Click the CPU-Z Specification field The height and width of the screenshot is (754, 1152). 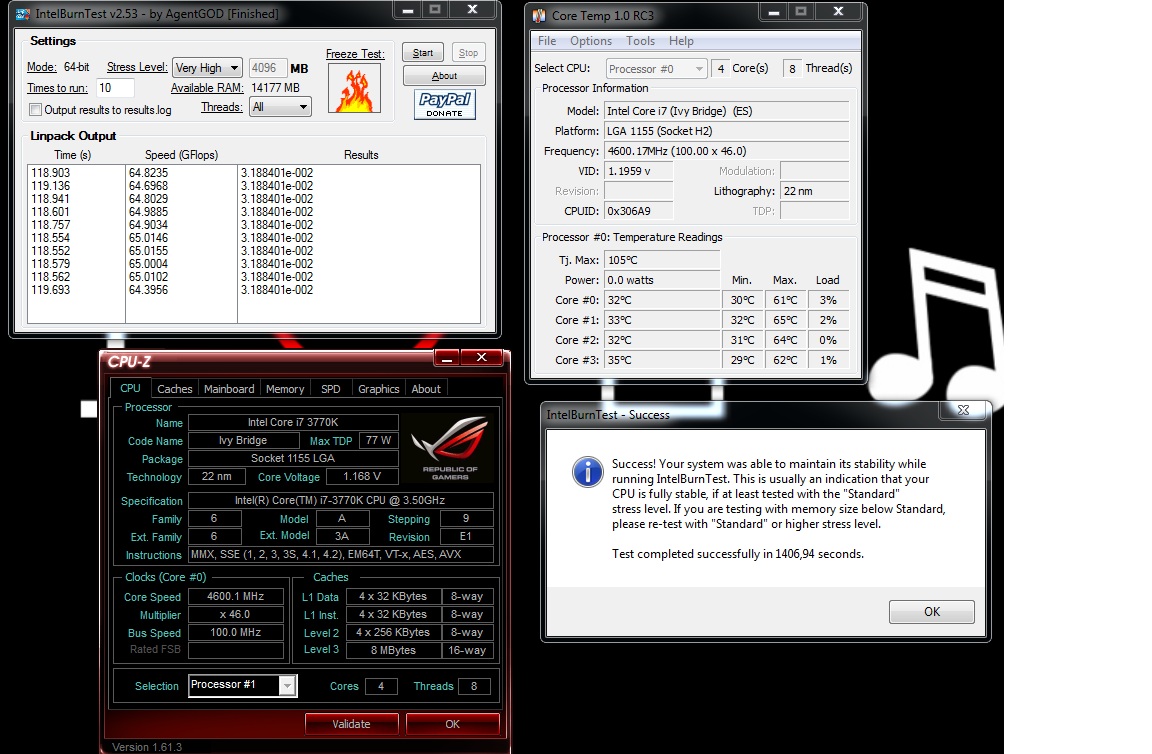(341, 500)
